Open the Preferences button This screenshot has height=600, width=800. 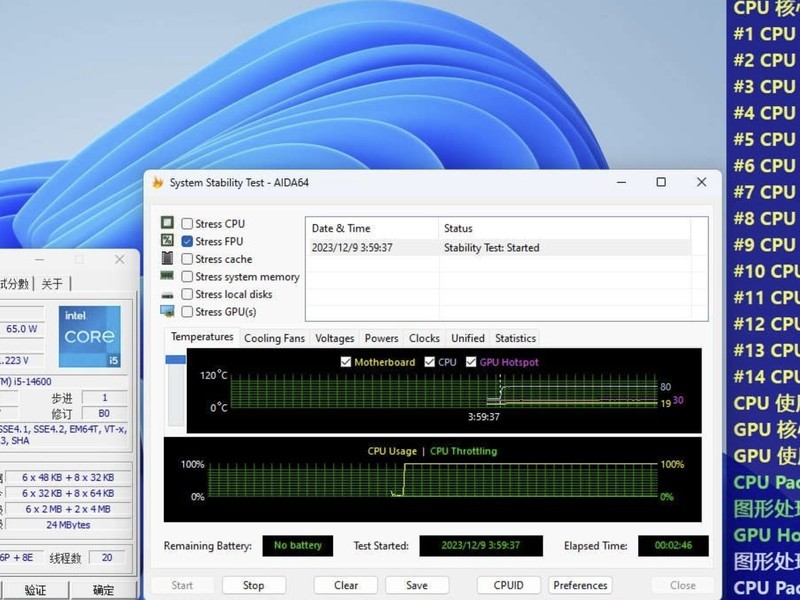(580, 585)
